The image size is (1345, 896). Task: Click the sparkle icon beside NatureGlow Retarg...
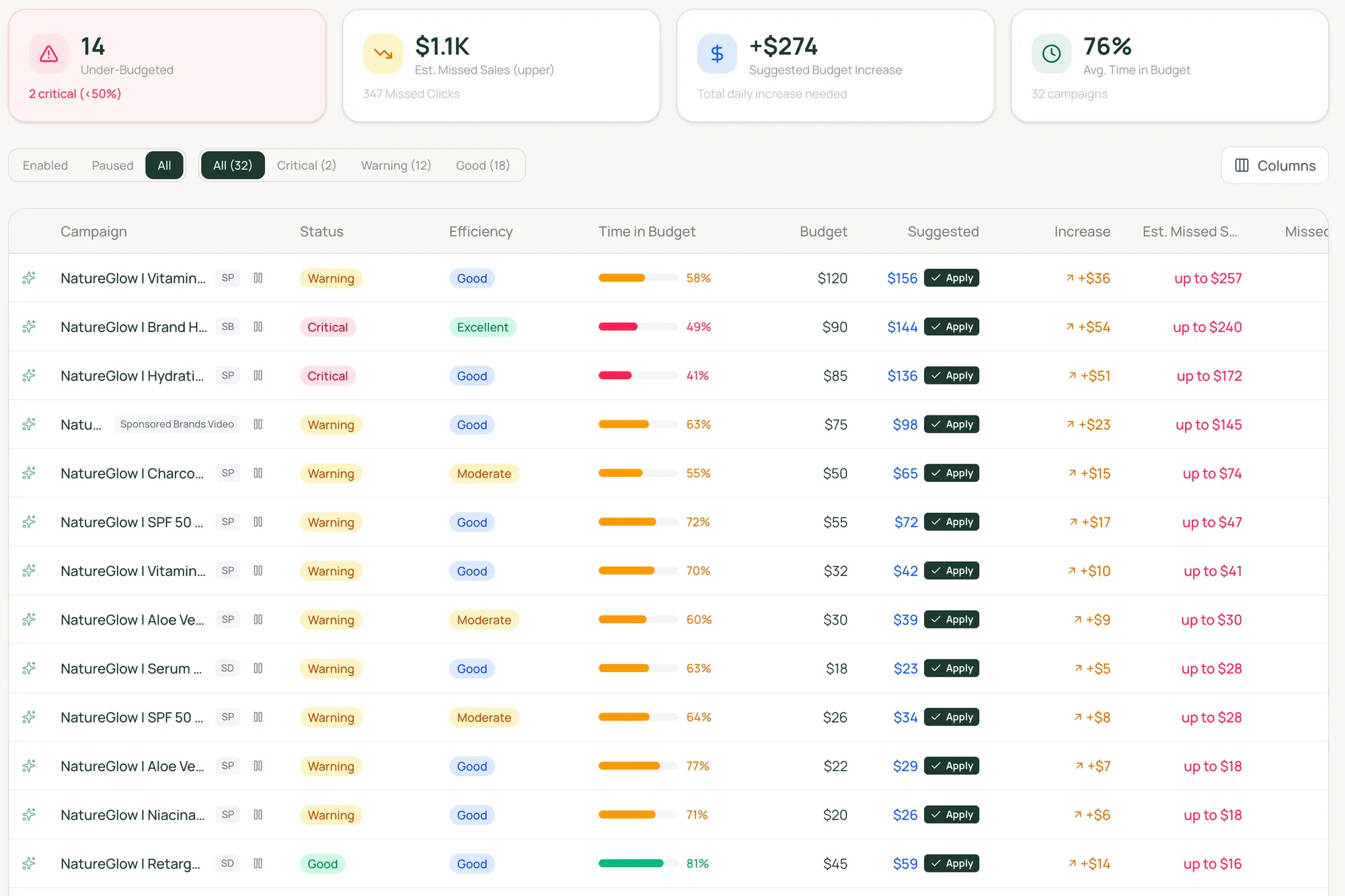(29, 863)
